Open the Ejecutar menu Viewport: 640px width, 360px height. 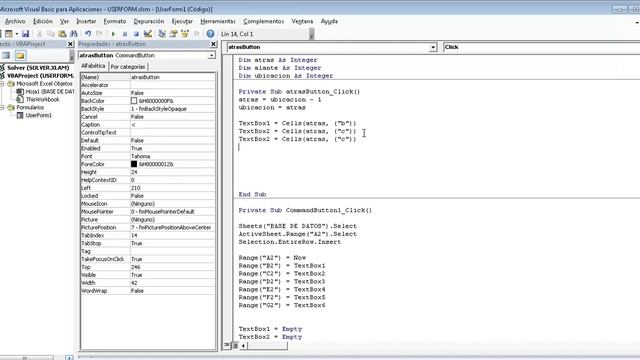click(182, 21)
